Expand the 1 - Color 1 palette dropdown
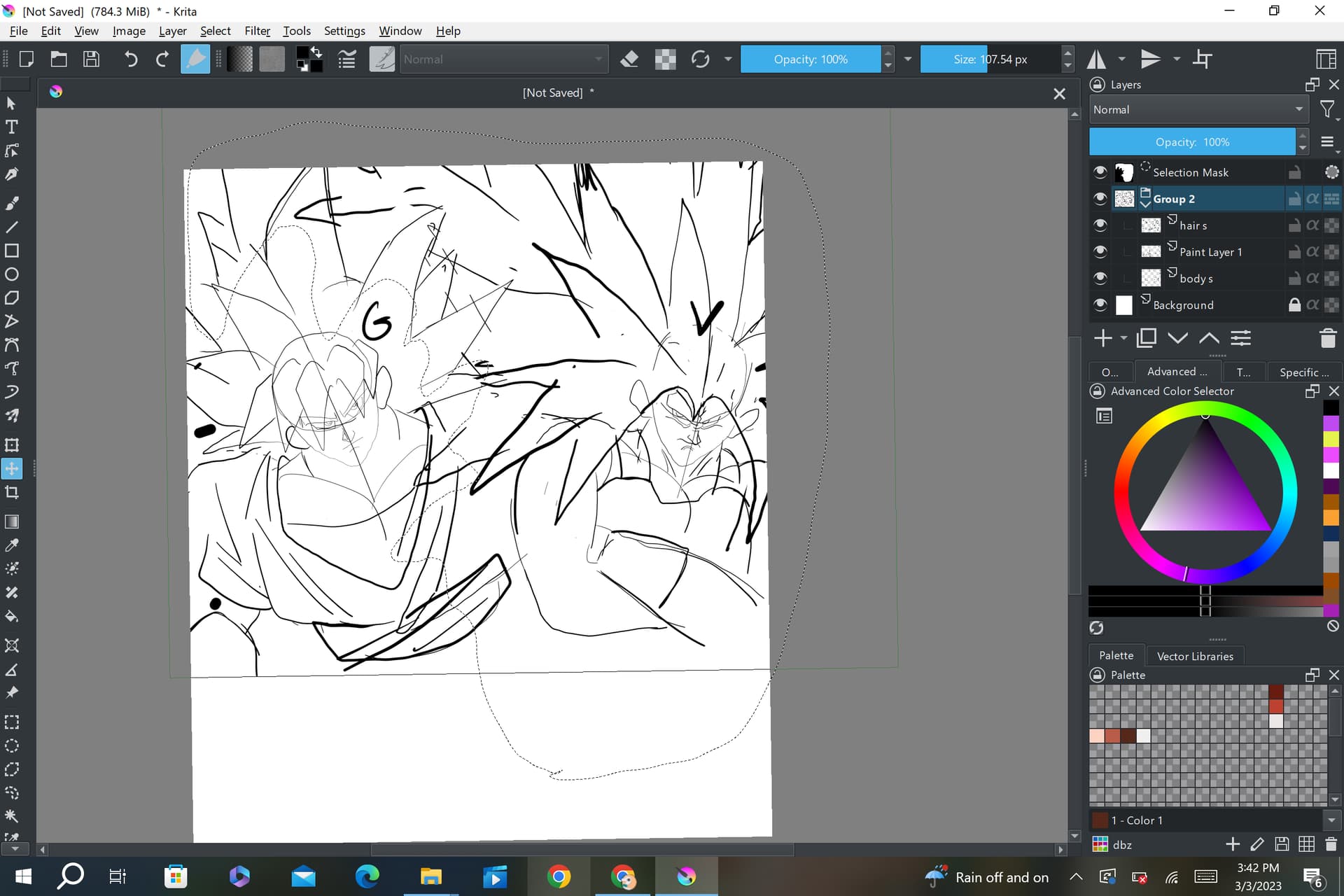The width and height of the screenshot is (1344, 896). coord(1331,820)
